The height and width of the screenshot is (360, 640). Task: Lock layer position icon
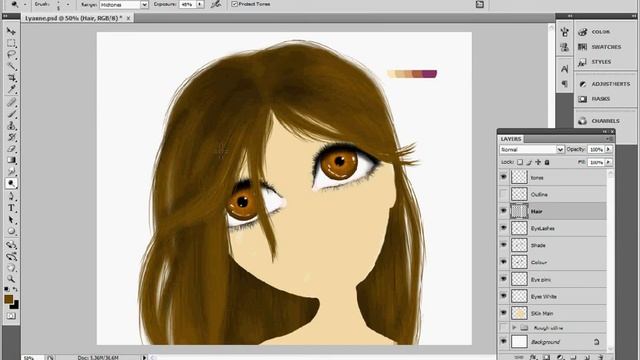click(x=538, y=162)
